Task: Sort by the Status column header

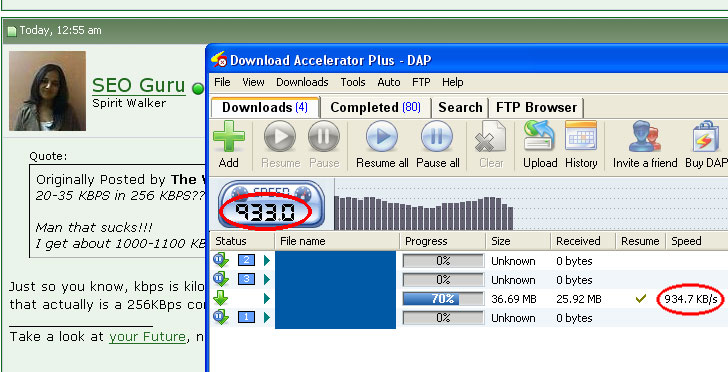Action: 241,241
